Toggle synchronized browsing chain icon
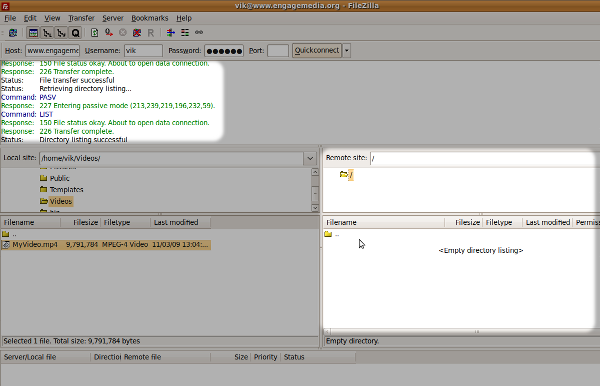Screen dimensions: 600x386 (199, 33)
